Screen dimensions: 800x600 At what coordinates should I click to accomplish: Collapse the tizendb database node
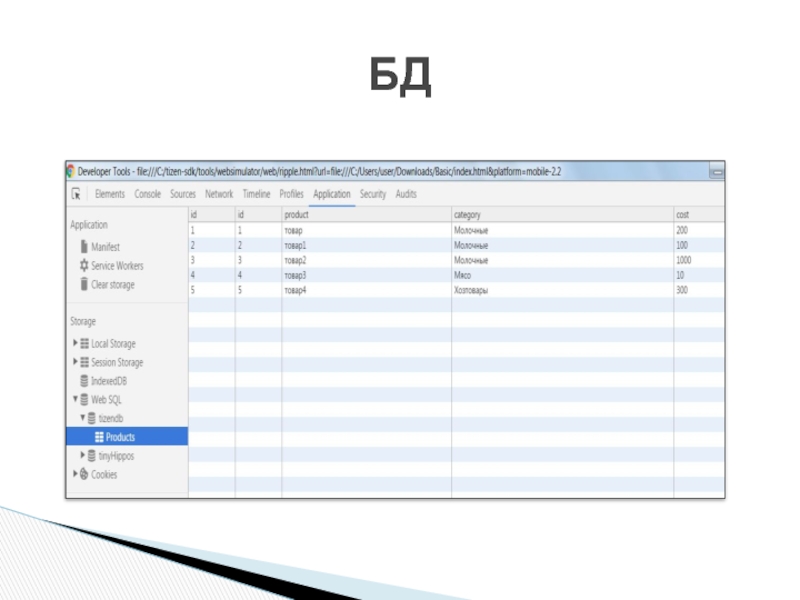pyautogui.click(x=83, y=418)
